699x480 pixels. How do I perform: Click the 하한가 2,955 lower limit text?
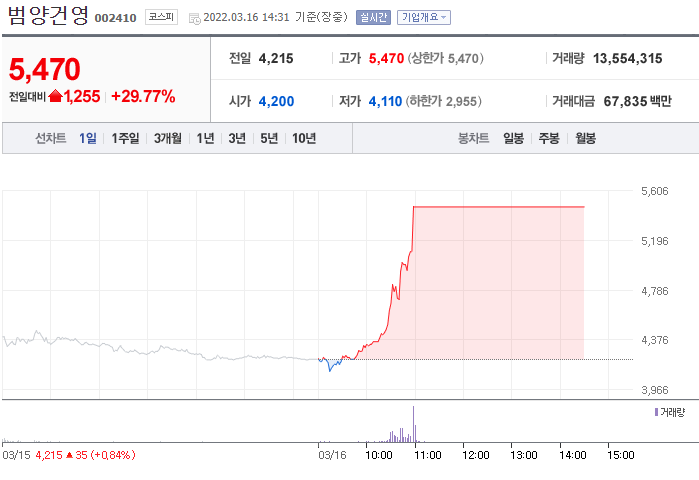pyautogui.click(x=444, y=101)
